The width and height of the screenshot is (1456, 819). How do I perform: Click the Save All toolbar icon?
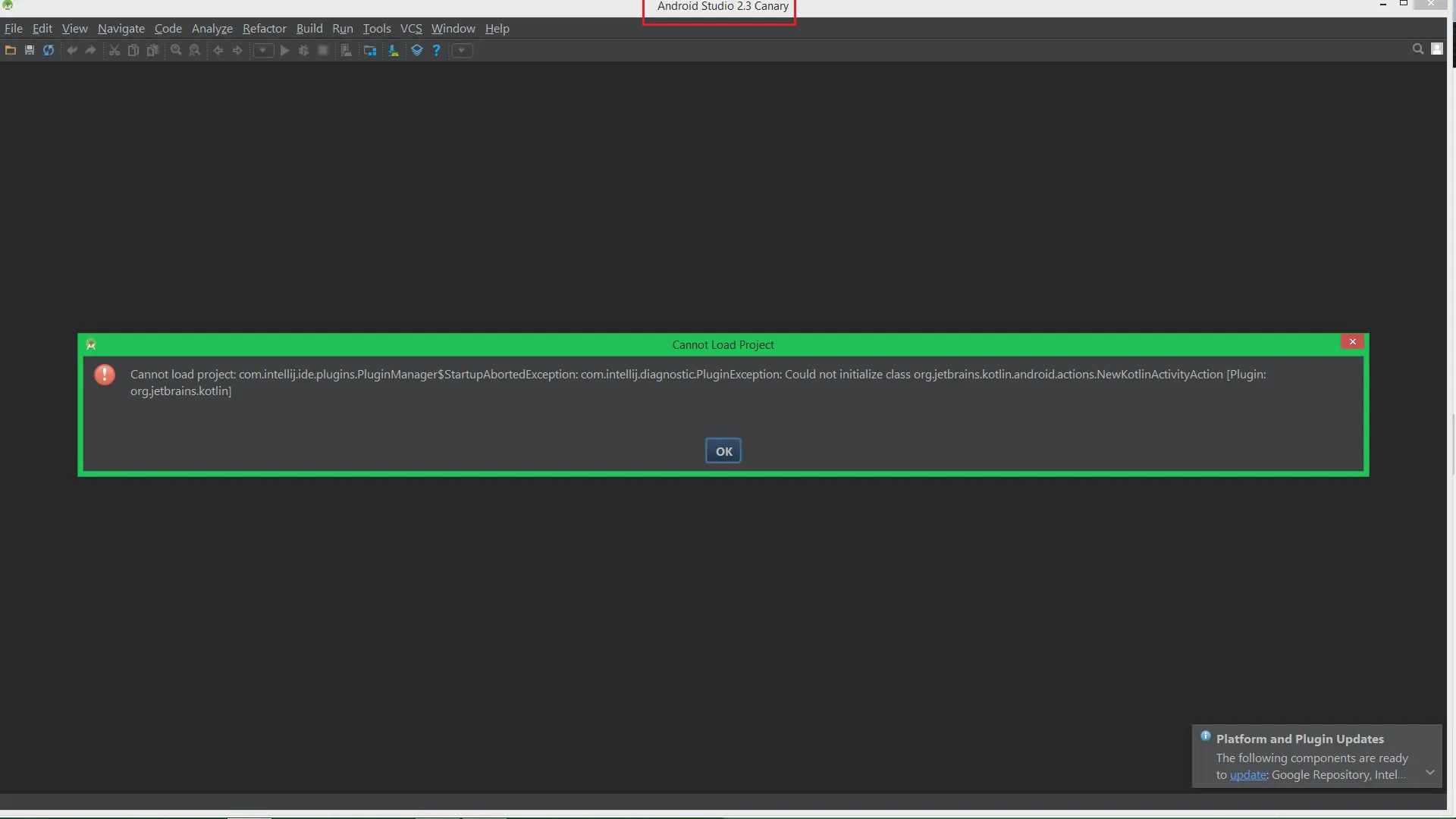tap(30, 50)
